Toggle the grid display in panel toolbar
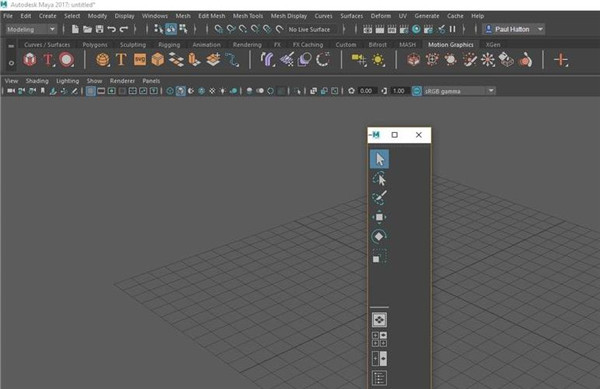 (x=90, y=91)
